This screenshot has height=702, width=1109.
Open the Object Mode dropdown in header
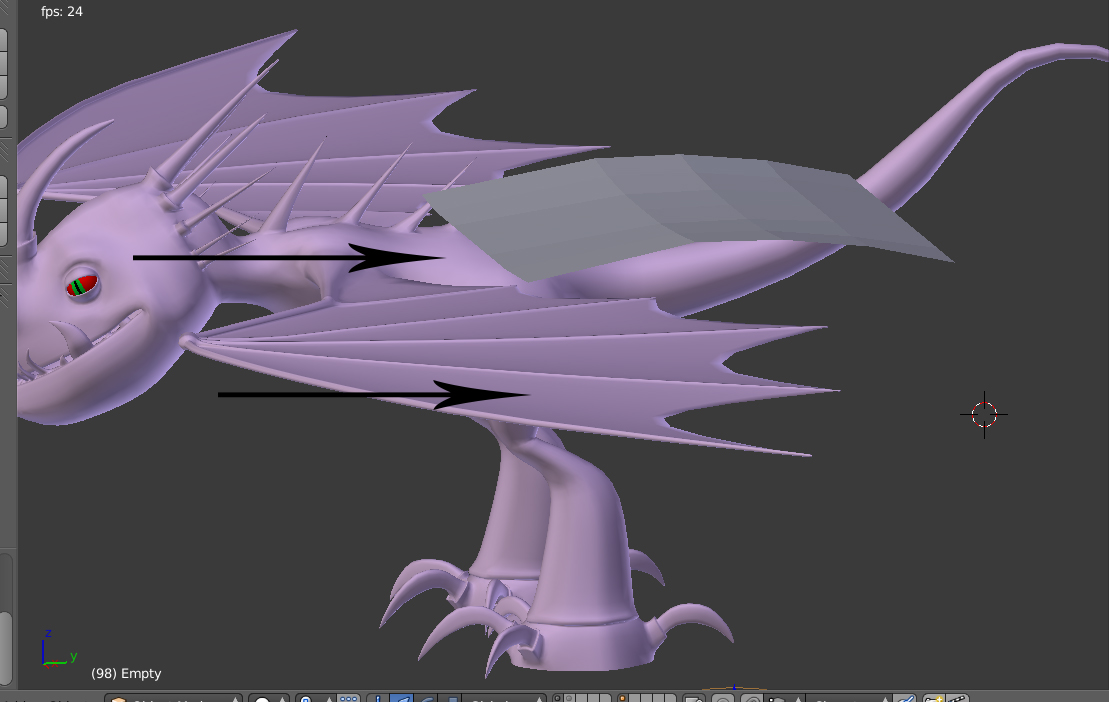[x=173, y=698]
